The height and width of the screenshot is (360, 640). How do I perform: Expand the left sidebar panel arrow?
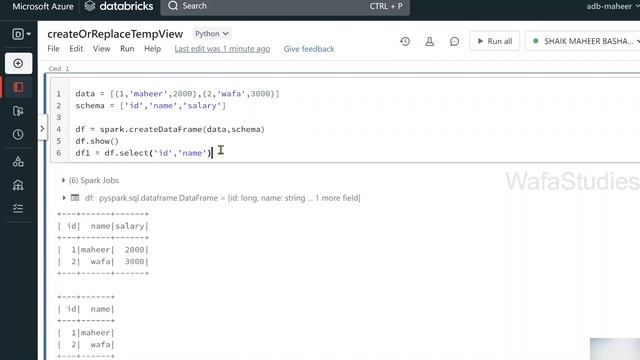[42, 129]
